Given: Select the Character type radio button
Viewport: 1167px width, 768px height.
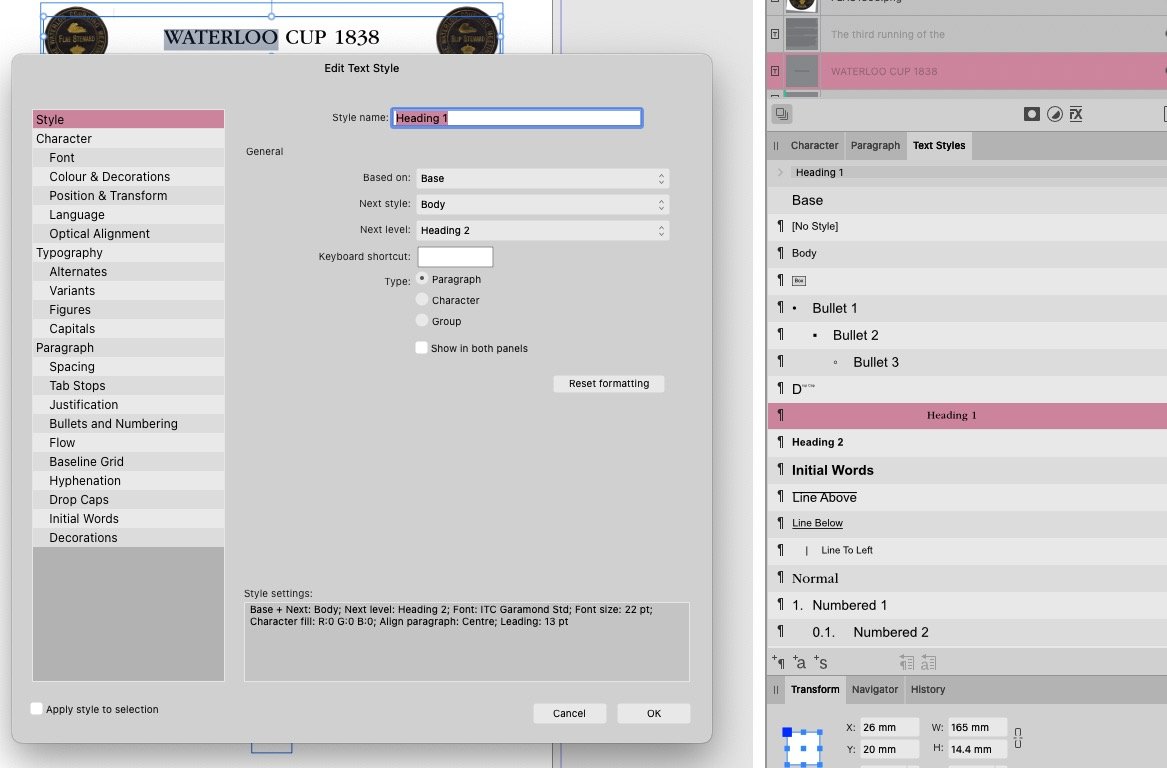Looking at the screenshot, I should coord(422,300).
